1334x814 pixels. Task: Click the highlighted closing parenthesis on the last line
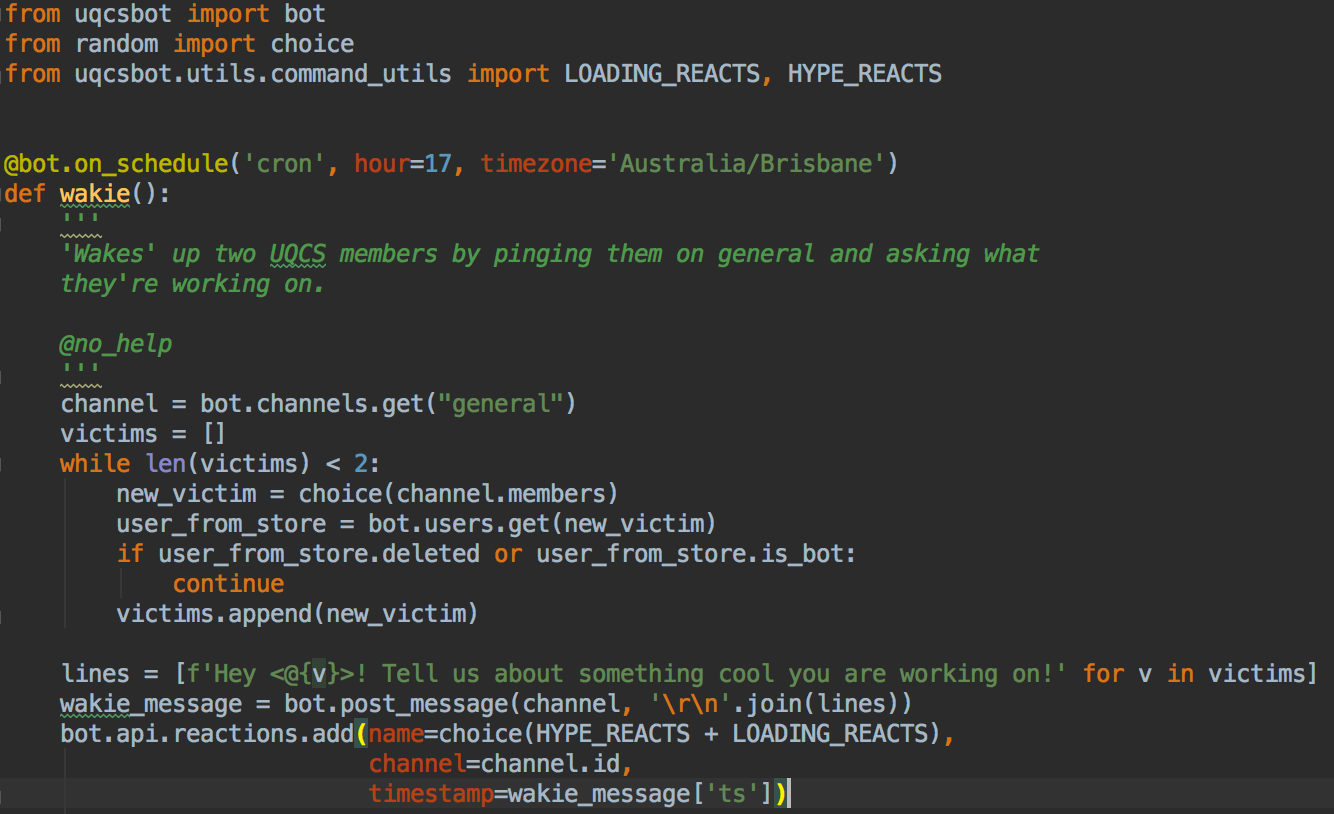(x=781, y=794)
